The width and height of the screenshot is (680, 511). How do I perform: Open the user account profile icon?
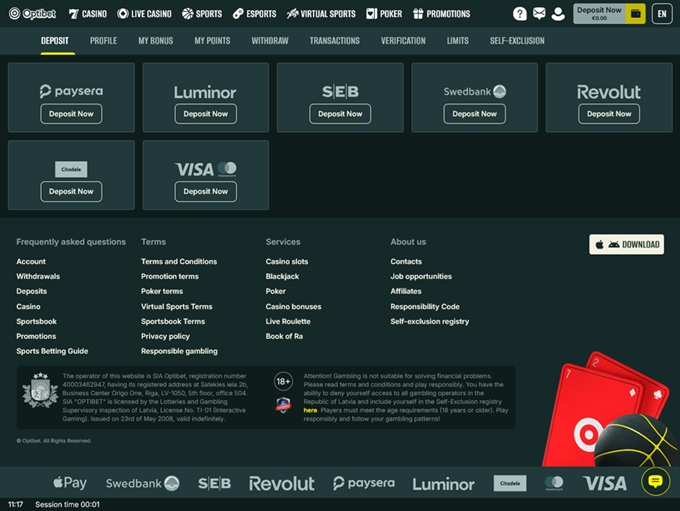click(x=557, y=14)
